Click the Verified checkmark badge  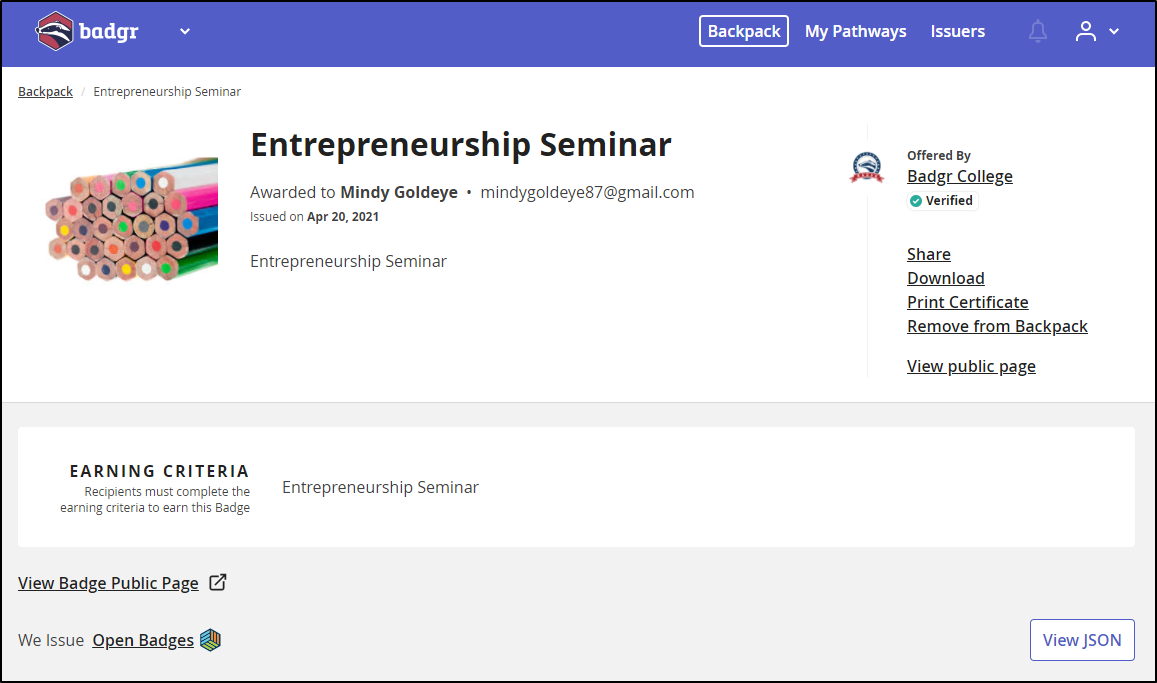942,201
